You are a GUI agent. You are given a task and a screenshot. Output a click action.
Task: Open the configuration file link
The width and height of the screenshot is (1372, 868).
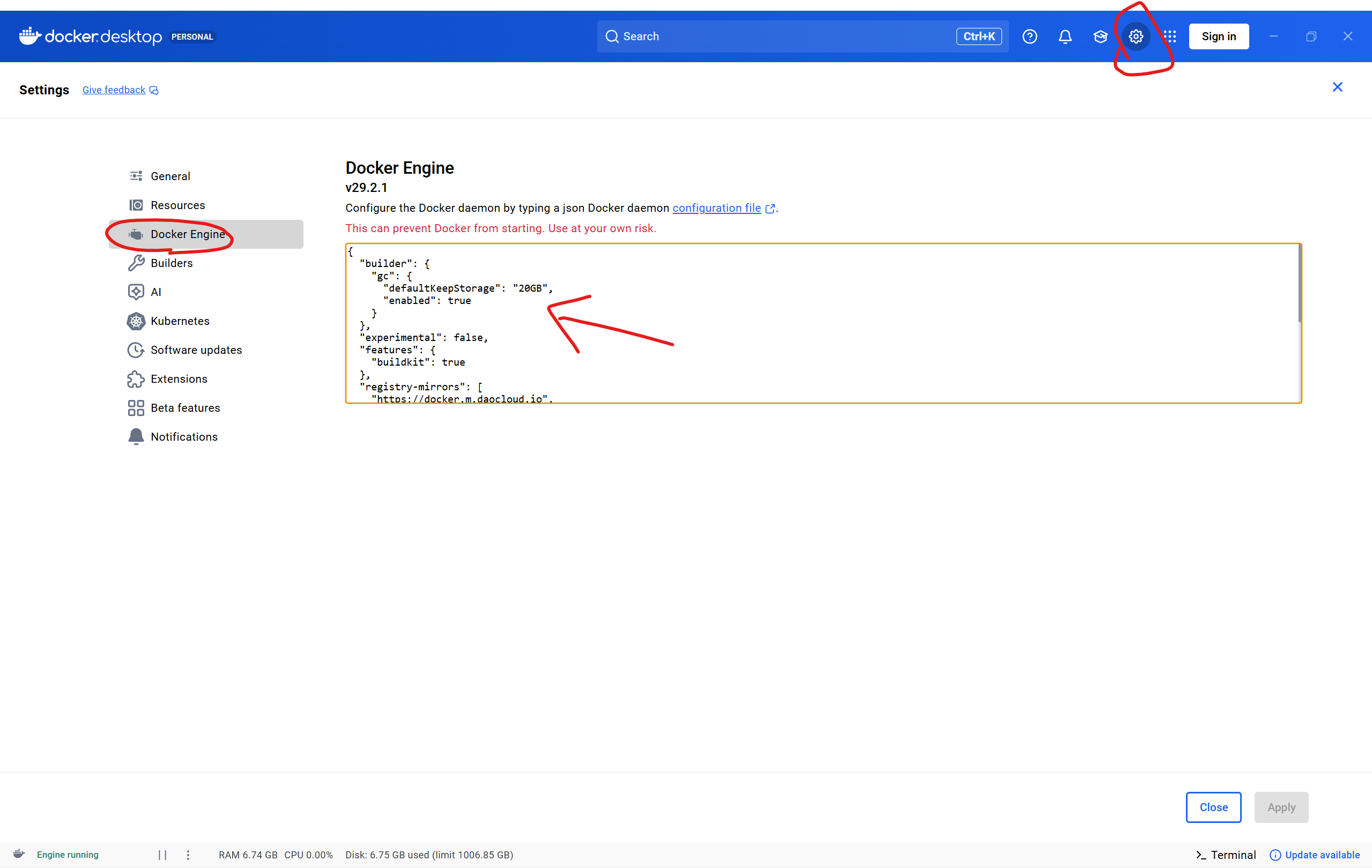[x=716, y=208]
